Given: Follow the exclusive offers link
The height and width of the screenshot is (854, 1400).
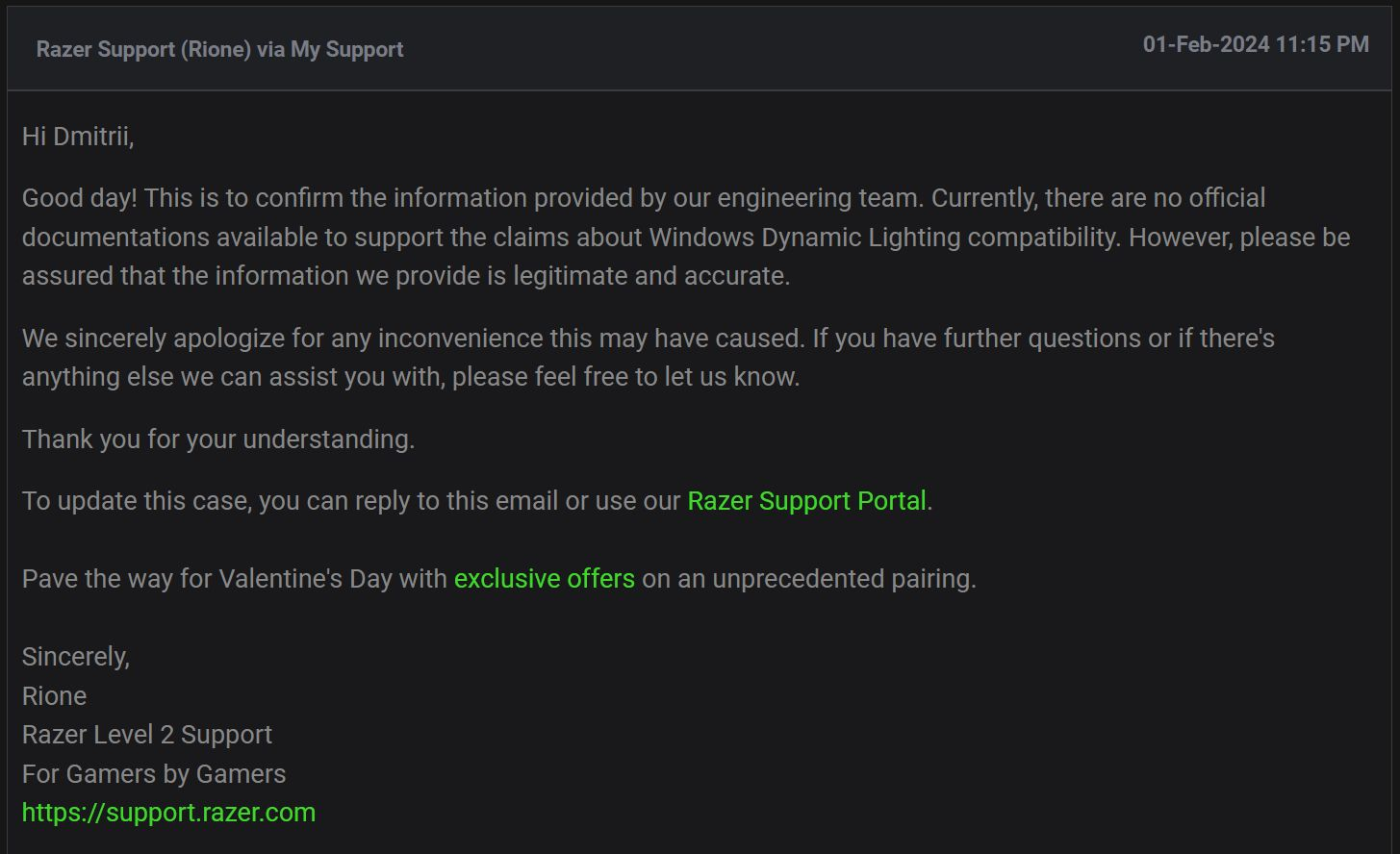Looking at the screenshot, I should tap(544, 579).
